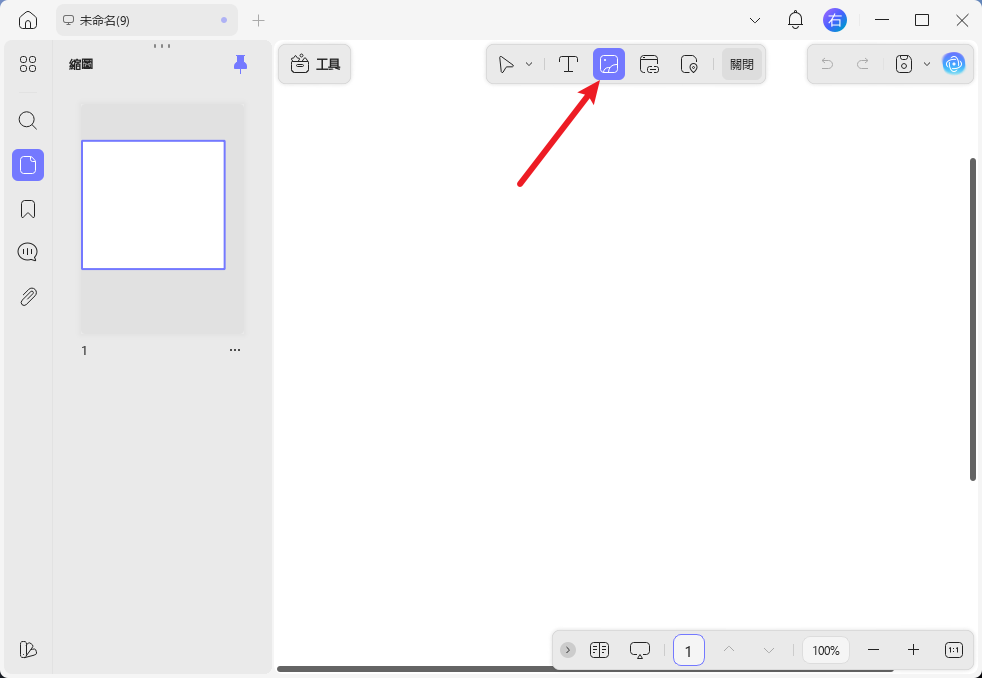Open the Comments panel in sidebar
The image size is (982, 678).
[x=28, y=252]
